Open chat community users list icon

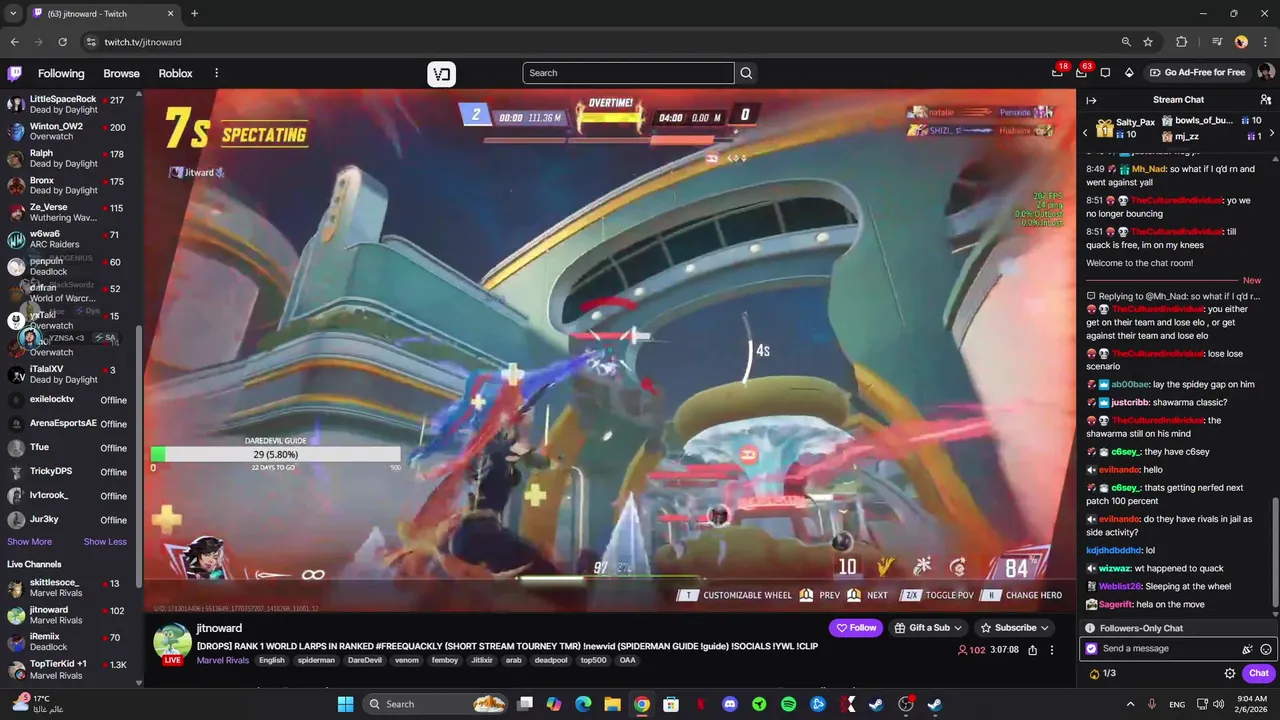[x=1266, y=100]
